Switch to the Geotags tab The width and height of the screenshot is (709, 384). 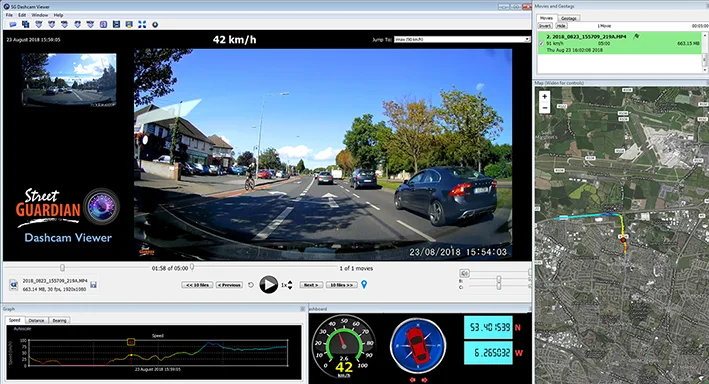tap(568, 19)
